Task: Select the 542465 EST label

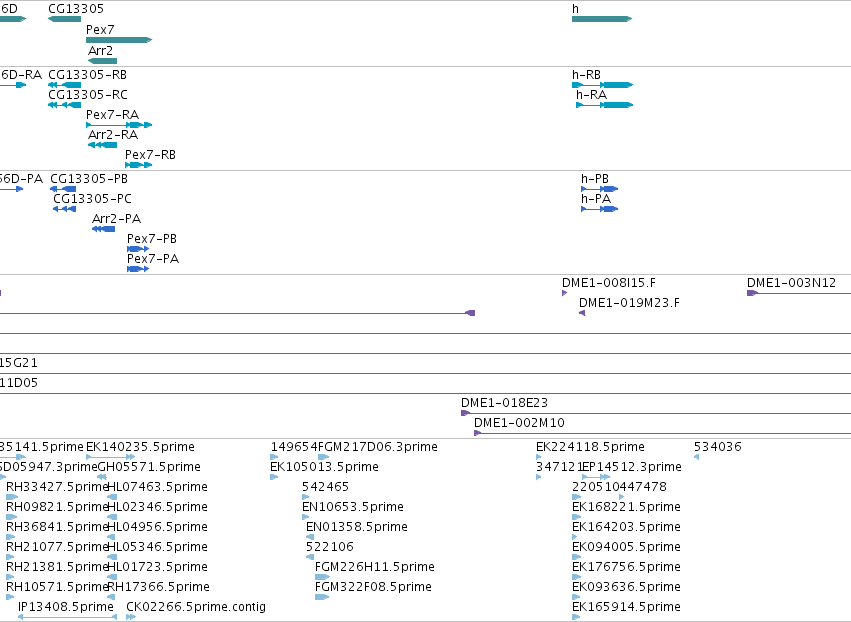Action: pyautogui.click(x=326, y=487)
